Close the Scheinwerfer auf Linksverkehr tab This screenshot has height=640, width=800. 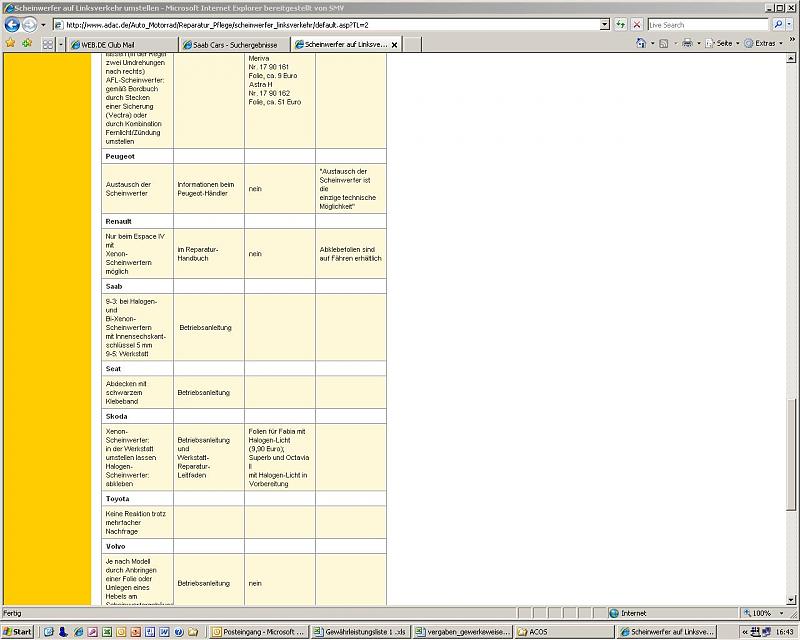(x=394, y=45)
